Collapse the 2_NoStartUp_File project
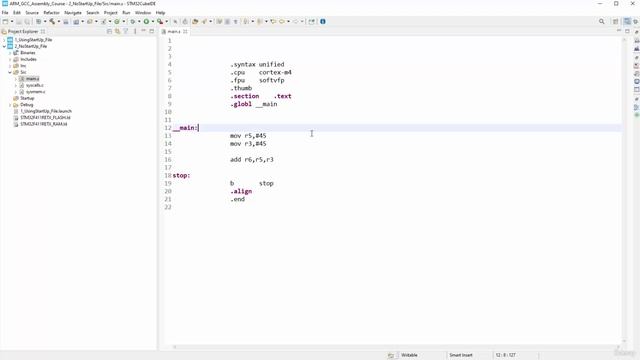The height and width of the screenshot is (360, 640). coord(4,47)
